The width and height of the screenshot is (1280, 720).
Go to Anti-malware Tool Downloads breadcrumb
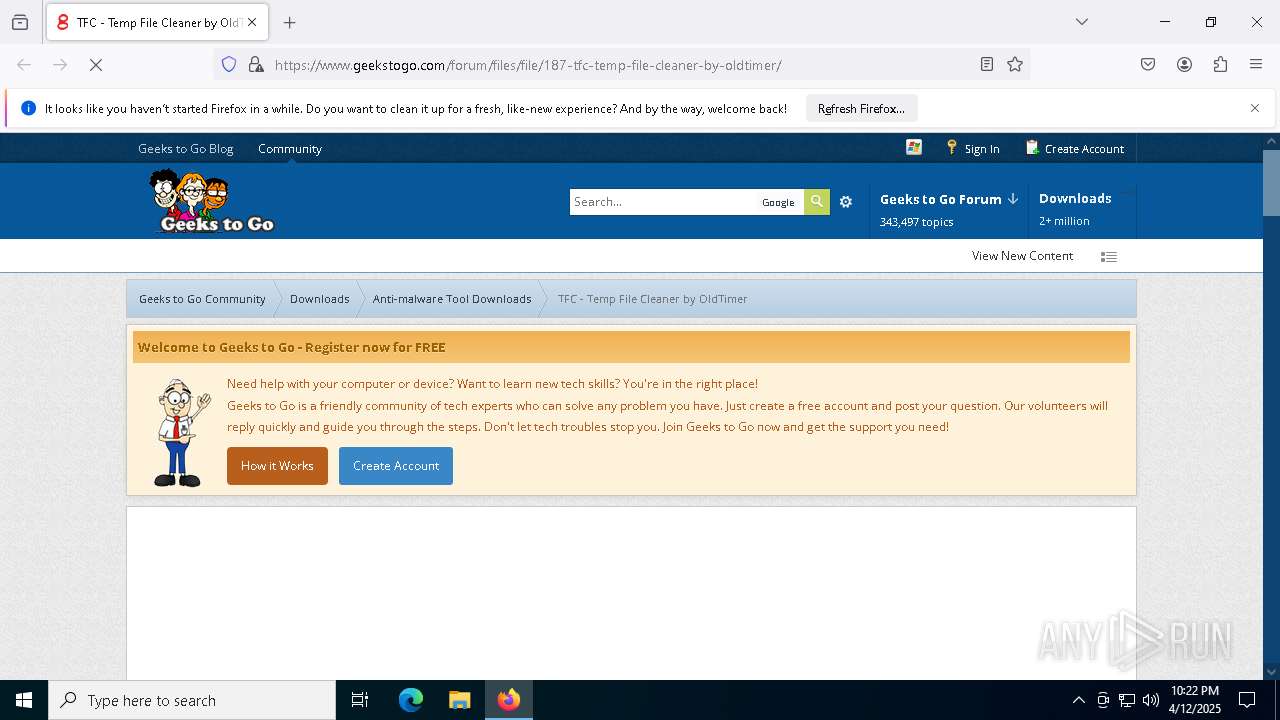452,299
